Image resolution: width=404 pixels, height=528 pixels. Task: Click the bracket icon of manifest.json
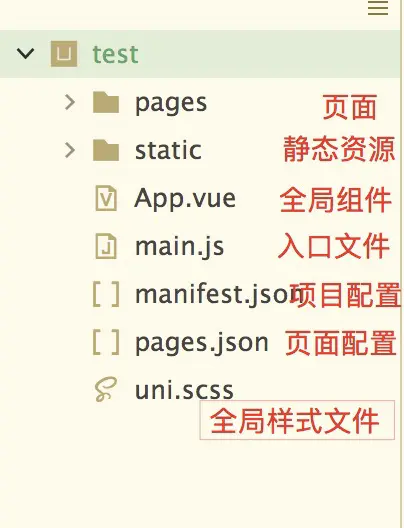(106, 294)
